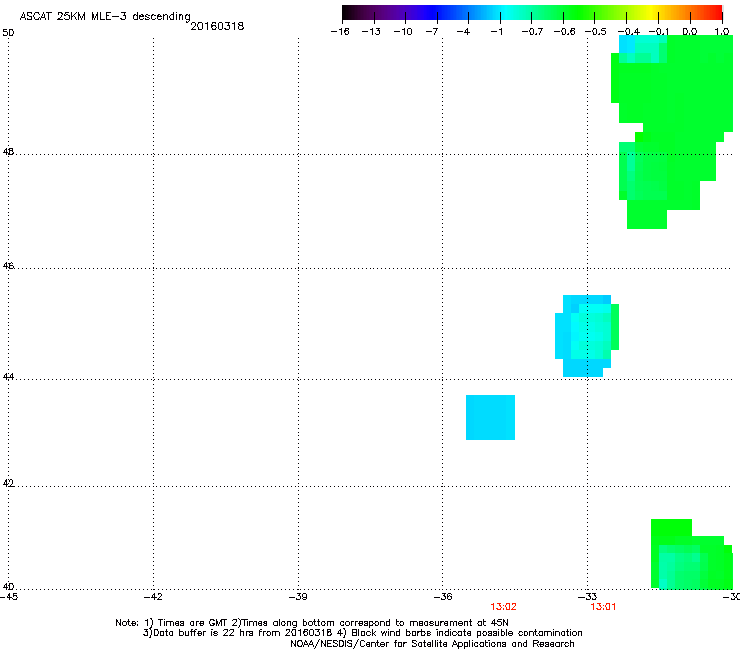Click the colorbar label '-0.6'
The height and width of the screenshot is (650, 740).
pyautogui.click(x=564, y=32)
